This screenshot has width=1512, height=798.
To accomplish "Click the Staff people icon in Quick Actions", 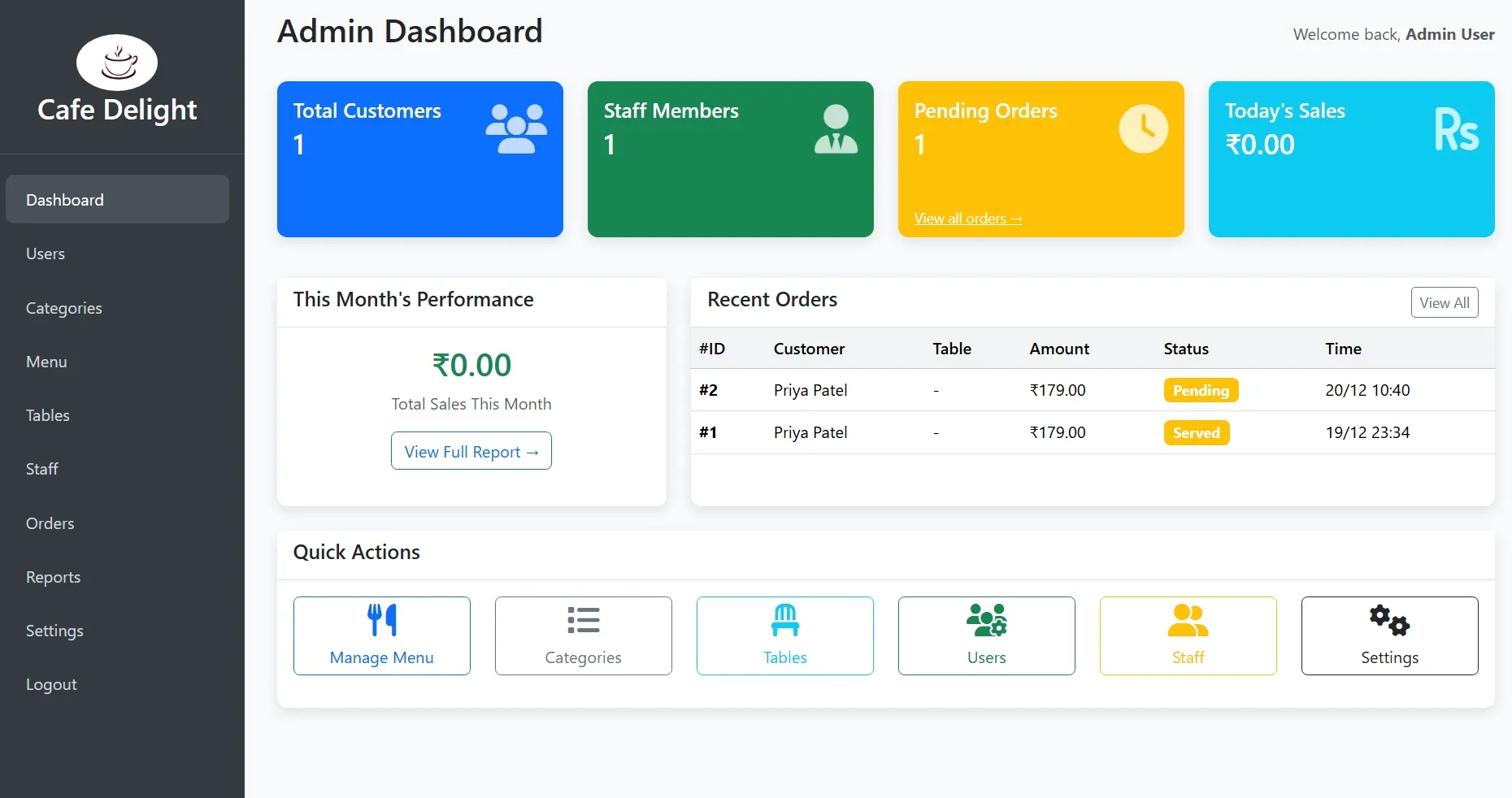I will pos(1187,622).
